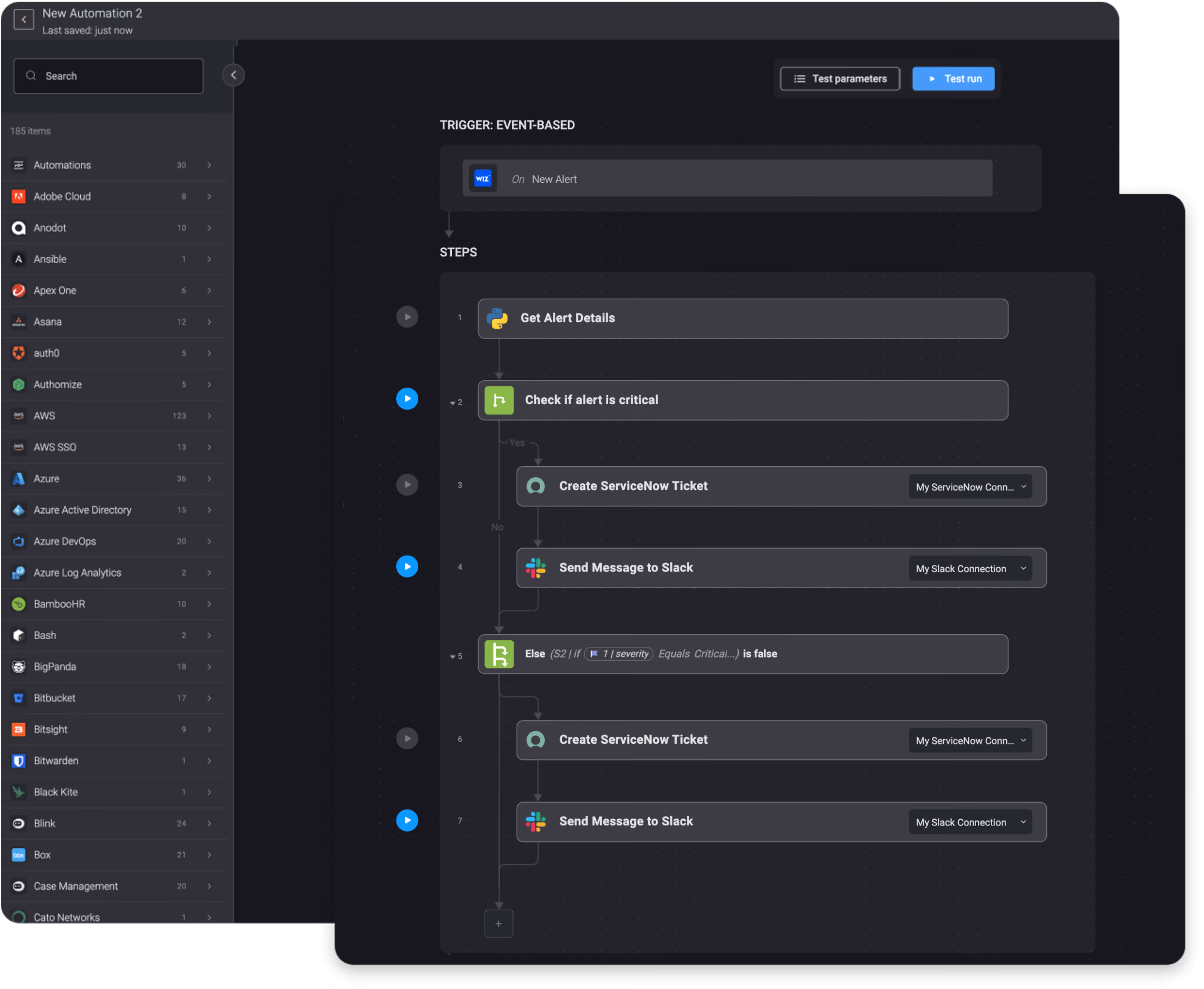Open the Check if alert is critical step
Screen dimensions: 1204x989
744,401
